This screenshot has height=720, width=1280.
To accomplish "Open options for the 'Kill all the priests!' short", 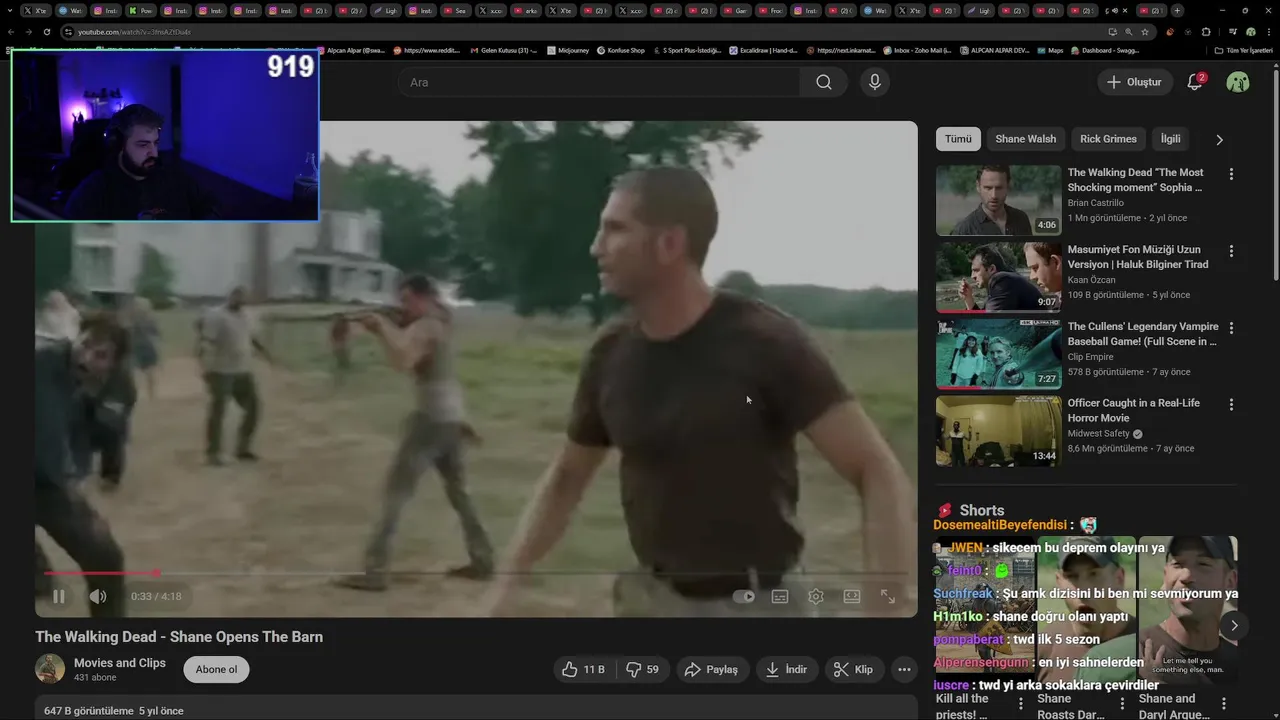I will coord(1020,704).
